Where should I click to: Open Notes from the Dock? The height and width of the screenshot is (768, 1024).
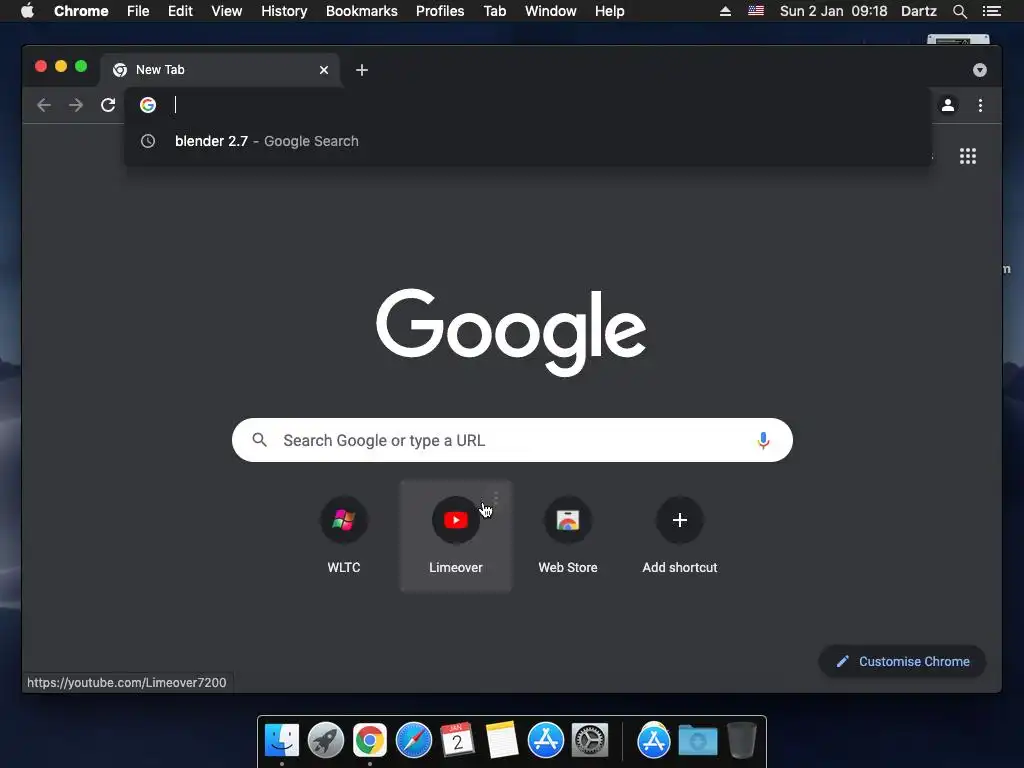click(x=502, y=740)
